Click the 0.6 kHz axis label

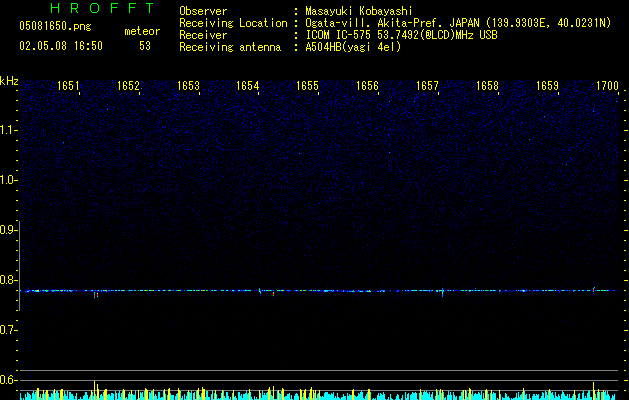pos(8,380)
